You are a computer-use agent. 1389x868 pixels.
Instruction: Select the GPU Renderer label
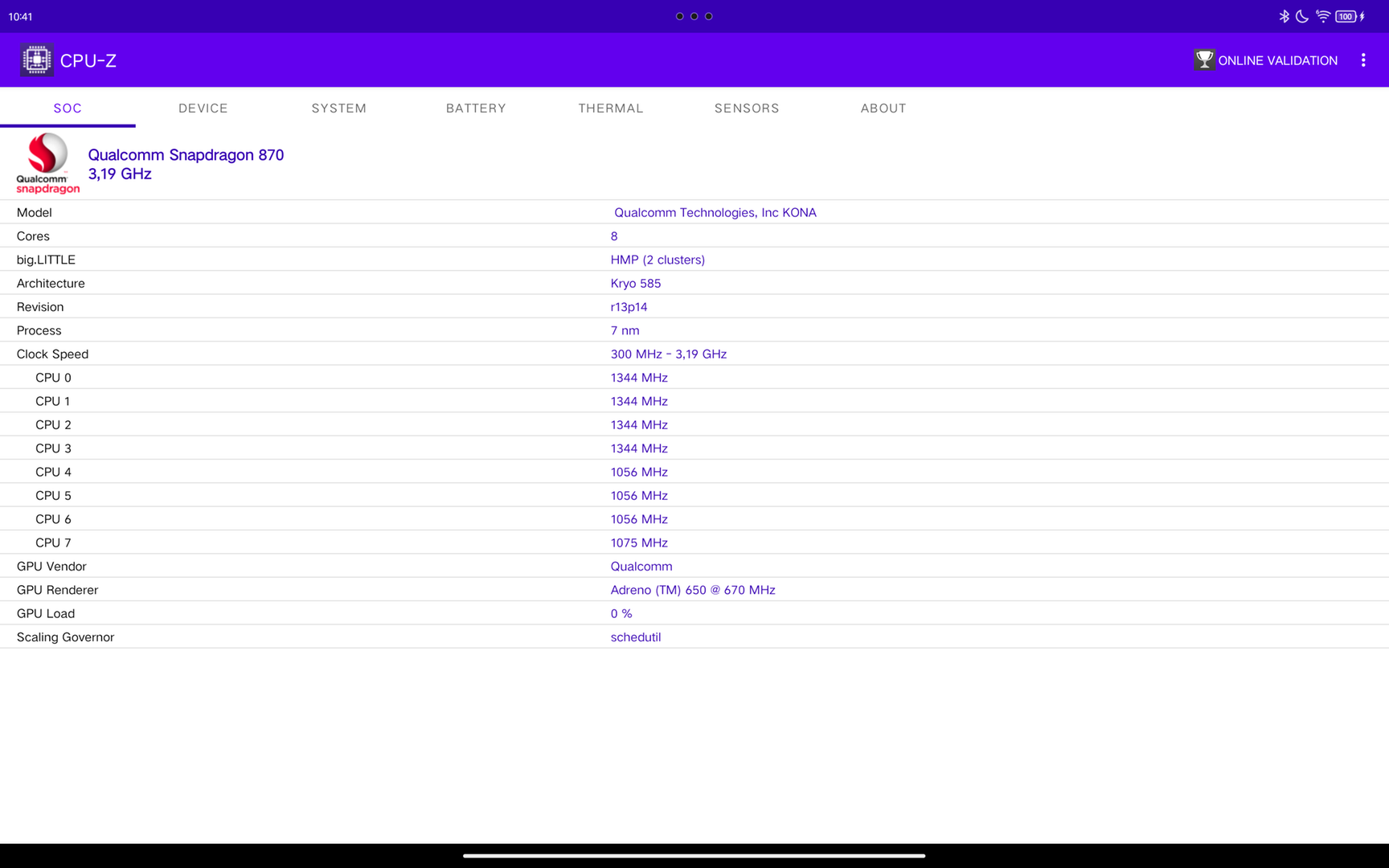57,589
